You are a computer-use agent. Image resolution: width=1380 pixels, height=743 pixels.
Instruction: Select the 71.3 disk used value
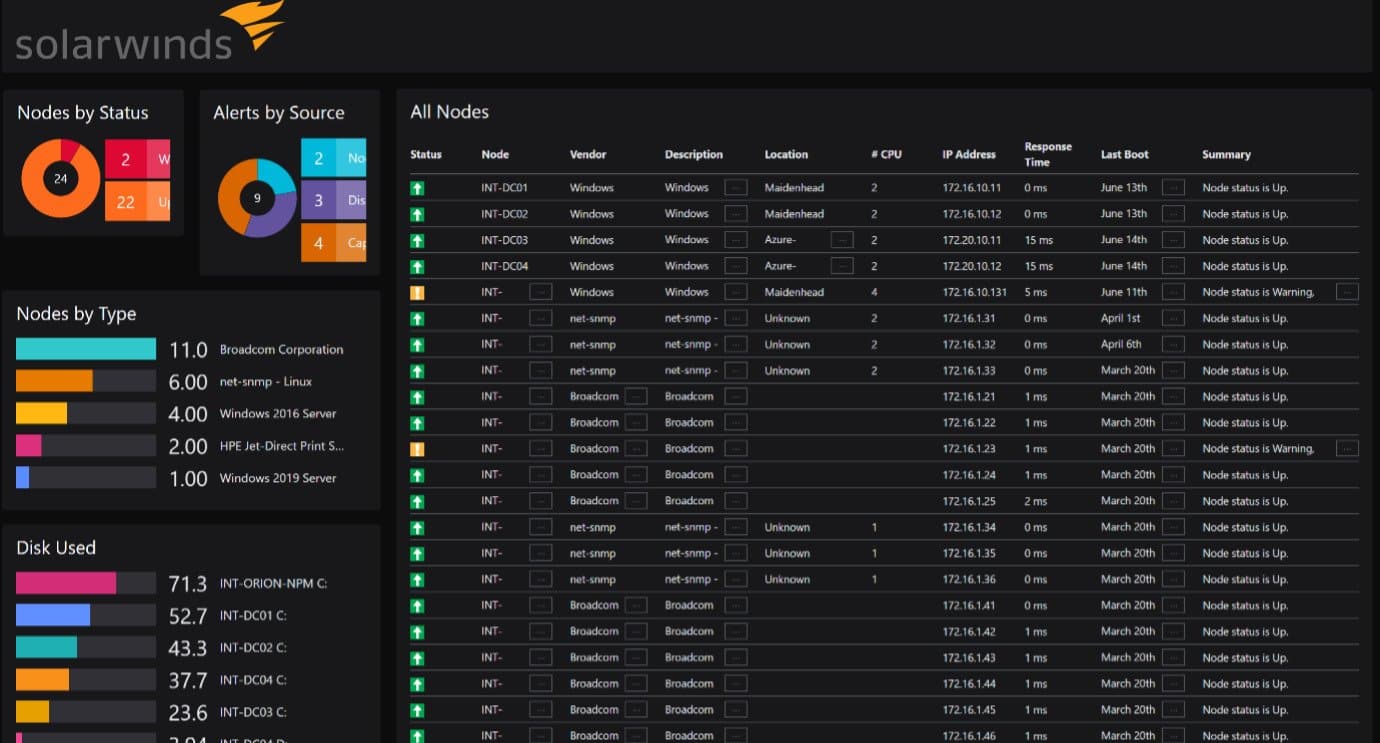[x=188, y=584]
